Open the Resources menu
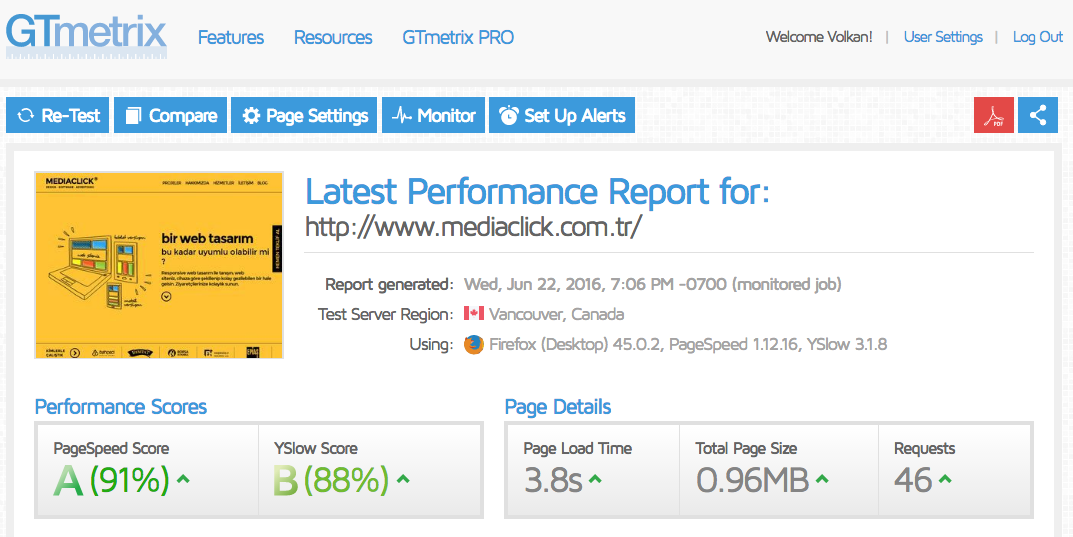Image resolution: width=1073 pixels, height=537 pixels. pyautogui.click(x=333, y=38)
